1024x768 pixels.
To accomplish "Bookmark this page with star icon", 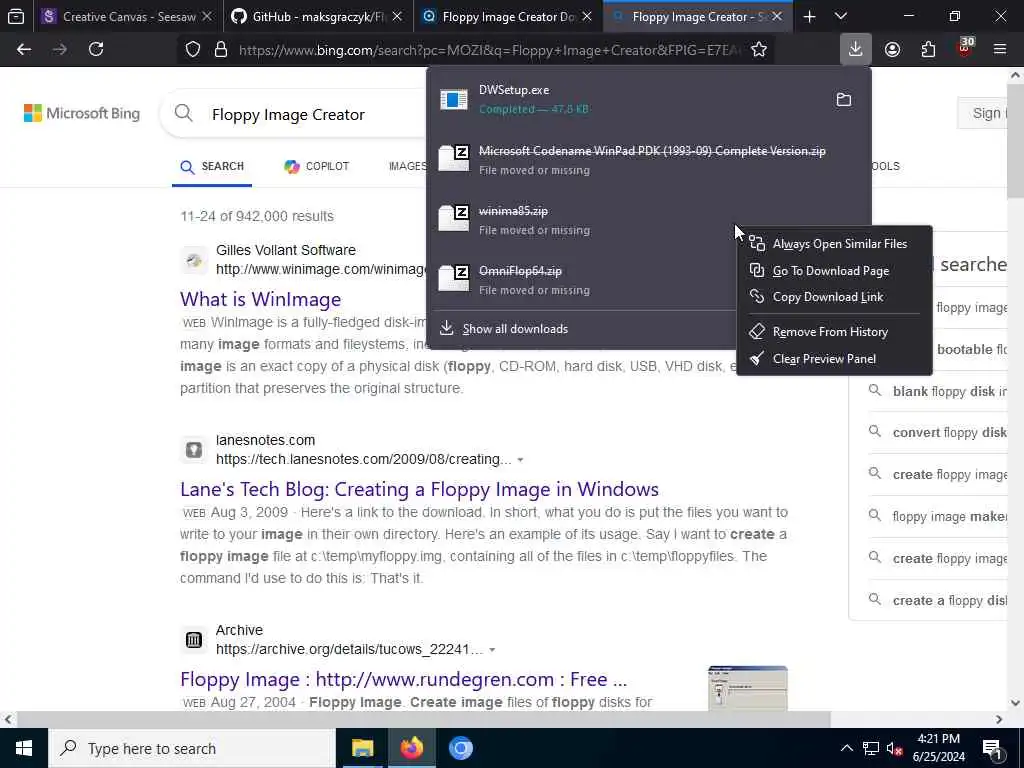I will pos(758,49).
